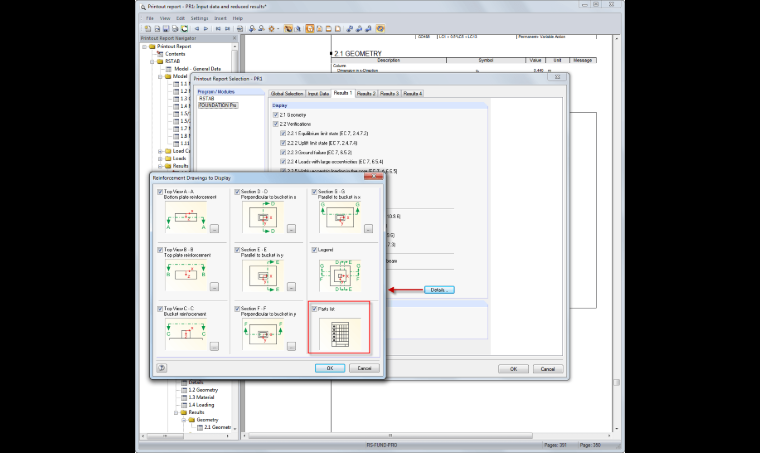The height and width of the screenshot is (453, 760).
Task: Open settings button for Top View B-B drawing
Action: (x=215, y=287)
